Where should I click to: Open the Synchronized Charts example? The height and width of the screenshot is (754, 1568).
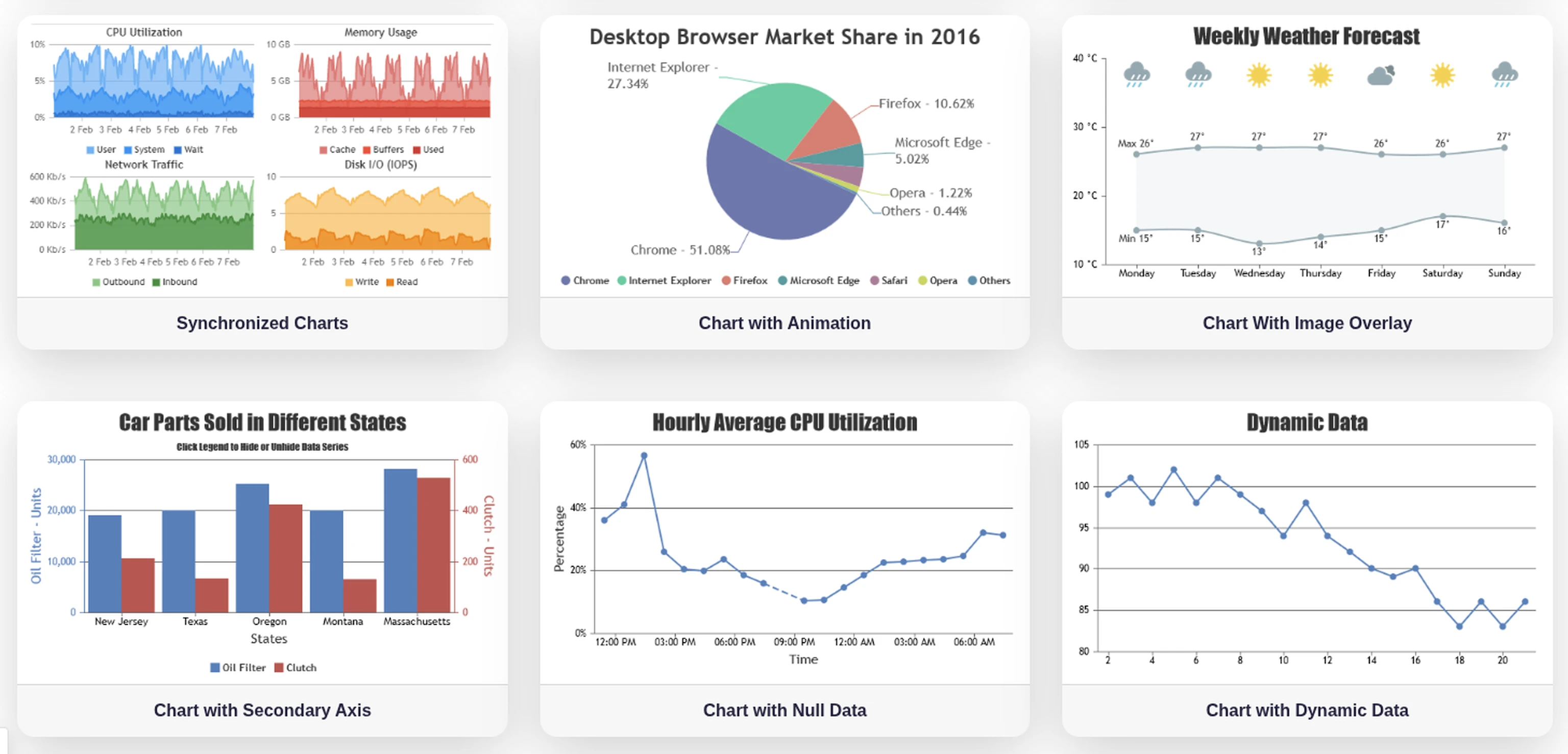[x=262, y=322]
